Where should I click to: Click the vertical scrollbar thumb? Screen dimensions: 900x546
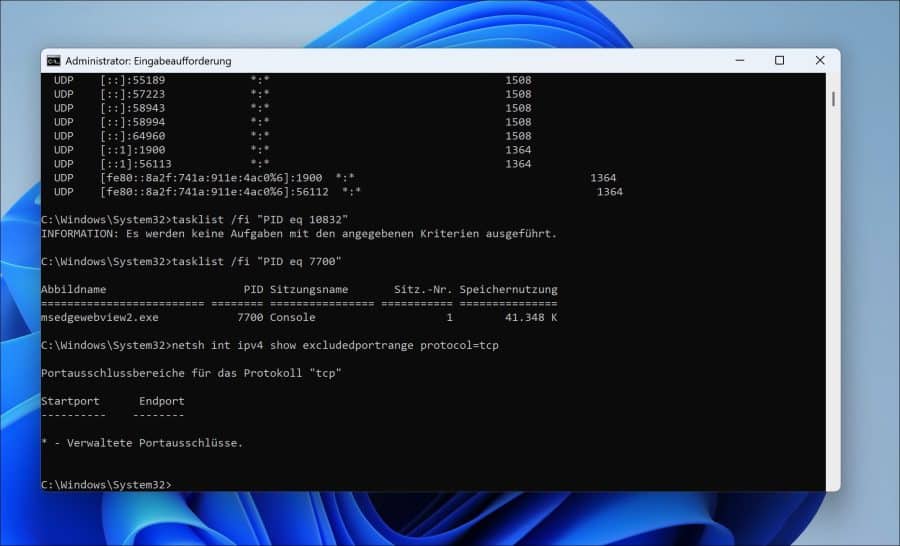[833, 100]
